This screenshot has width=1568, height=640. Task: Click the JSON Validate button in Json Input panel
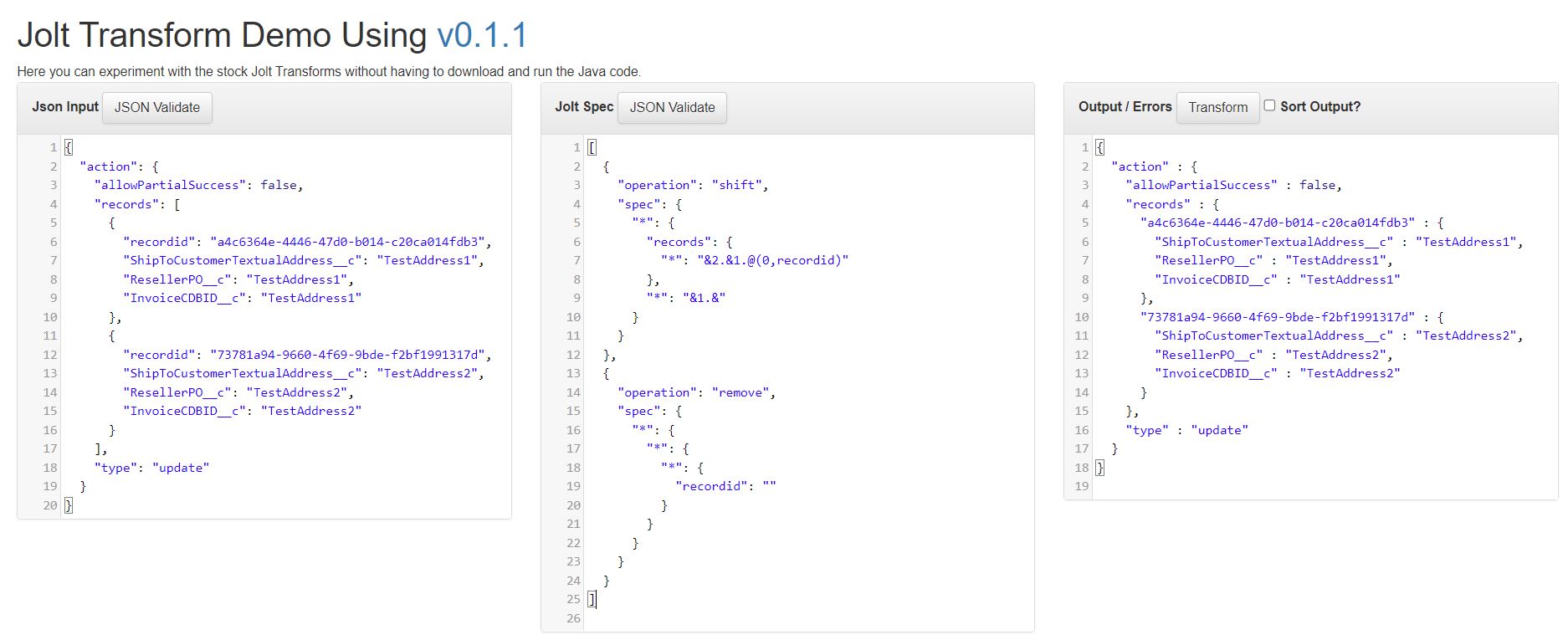[157, 107]
